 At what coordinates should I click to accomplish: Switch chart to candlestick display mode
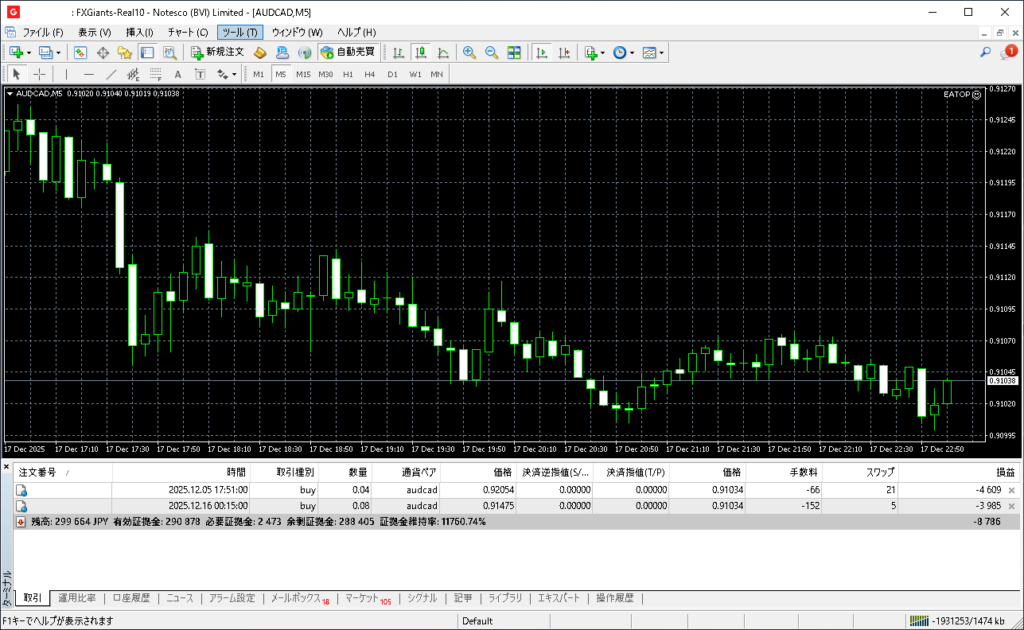pyautogui.click(x=420, y=52)
